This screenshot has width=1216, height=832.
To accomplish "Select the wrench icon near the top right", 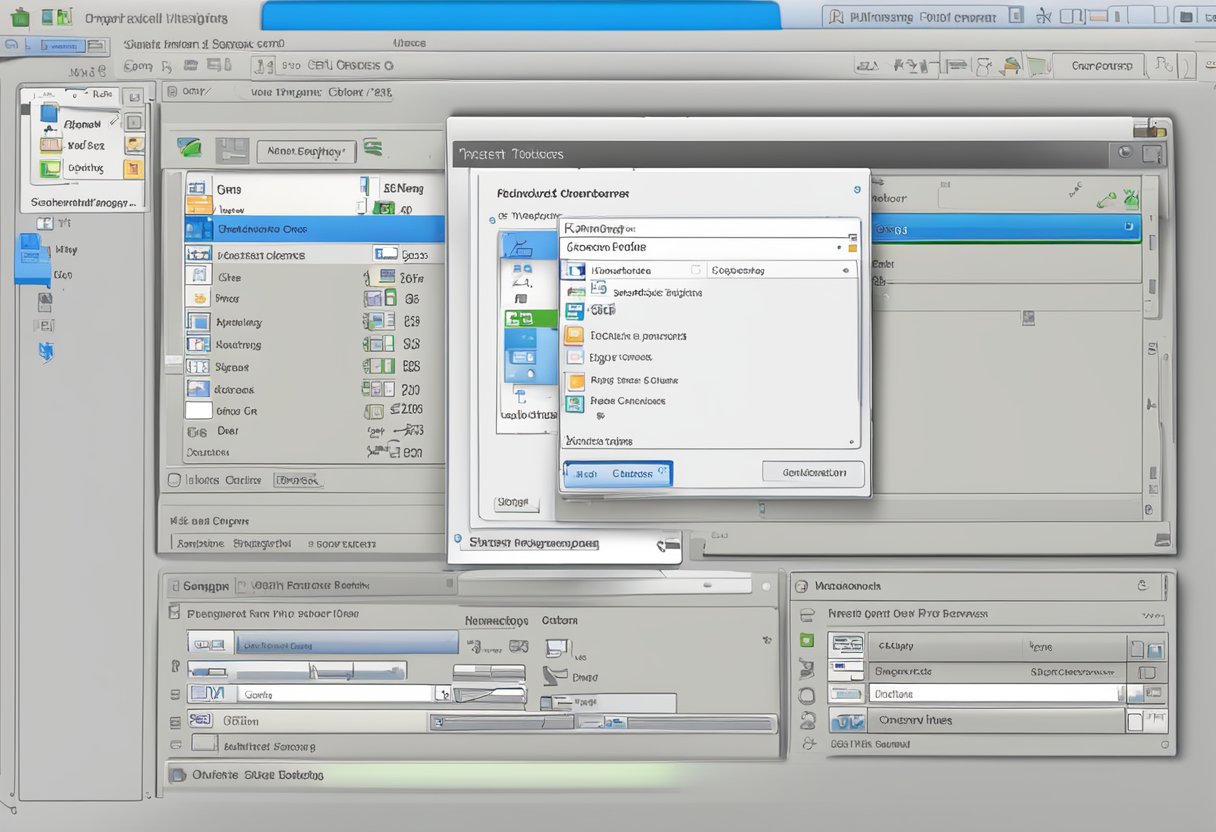I will coord(1044,17).
